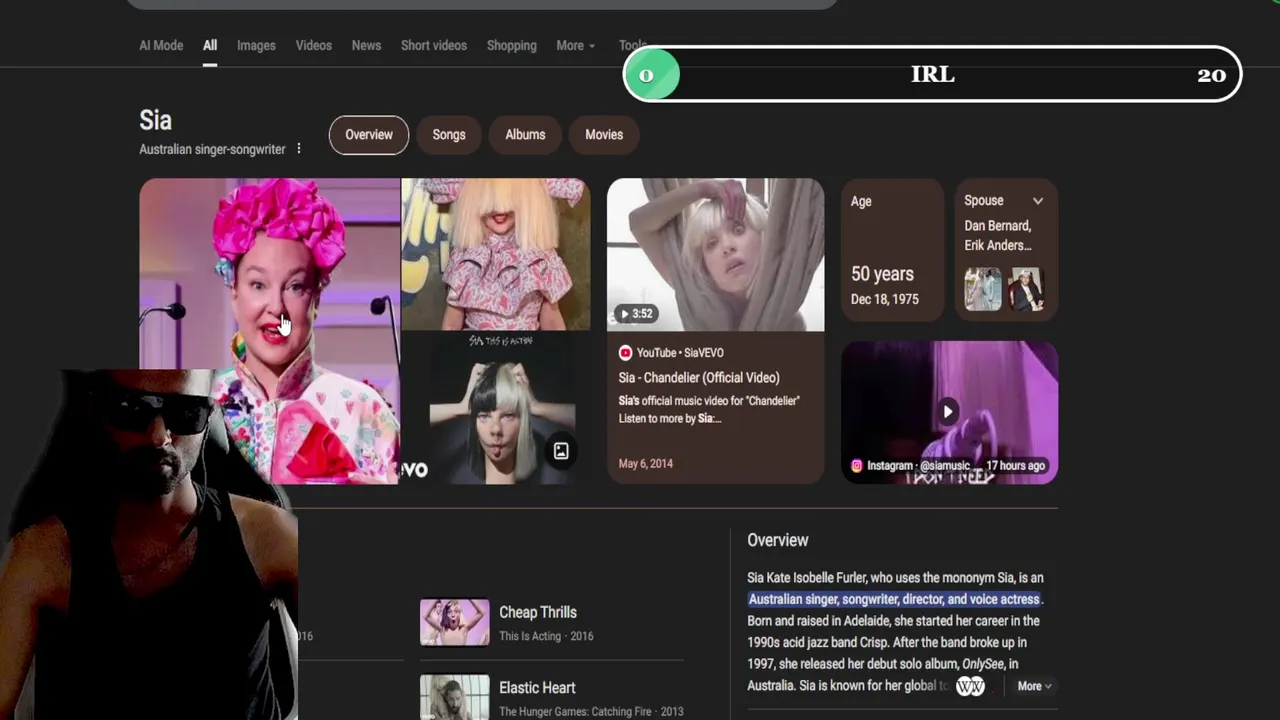Click the Dec 18, 1975 birth date
Screen dimensions: 1280x720
[885, 299]
